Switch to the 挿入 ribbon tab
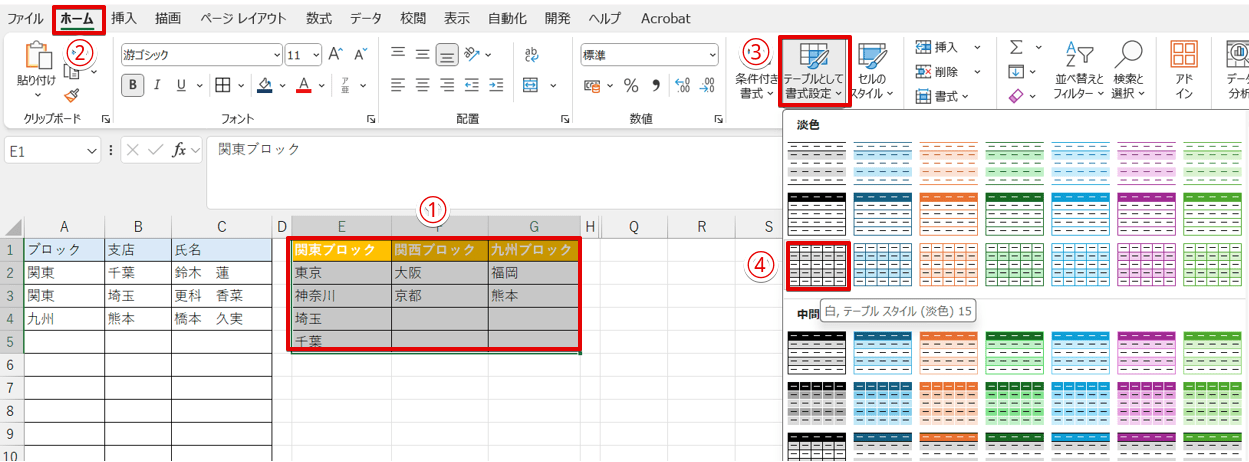This screenshot has height=462, width=1249. click(x=124, y=18)
